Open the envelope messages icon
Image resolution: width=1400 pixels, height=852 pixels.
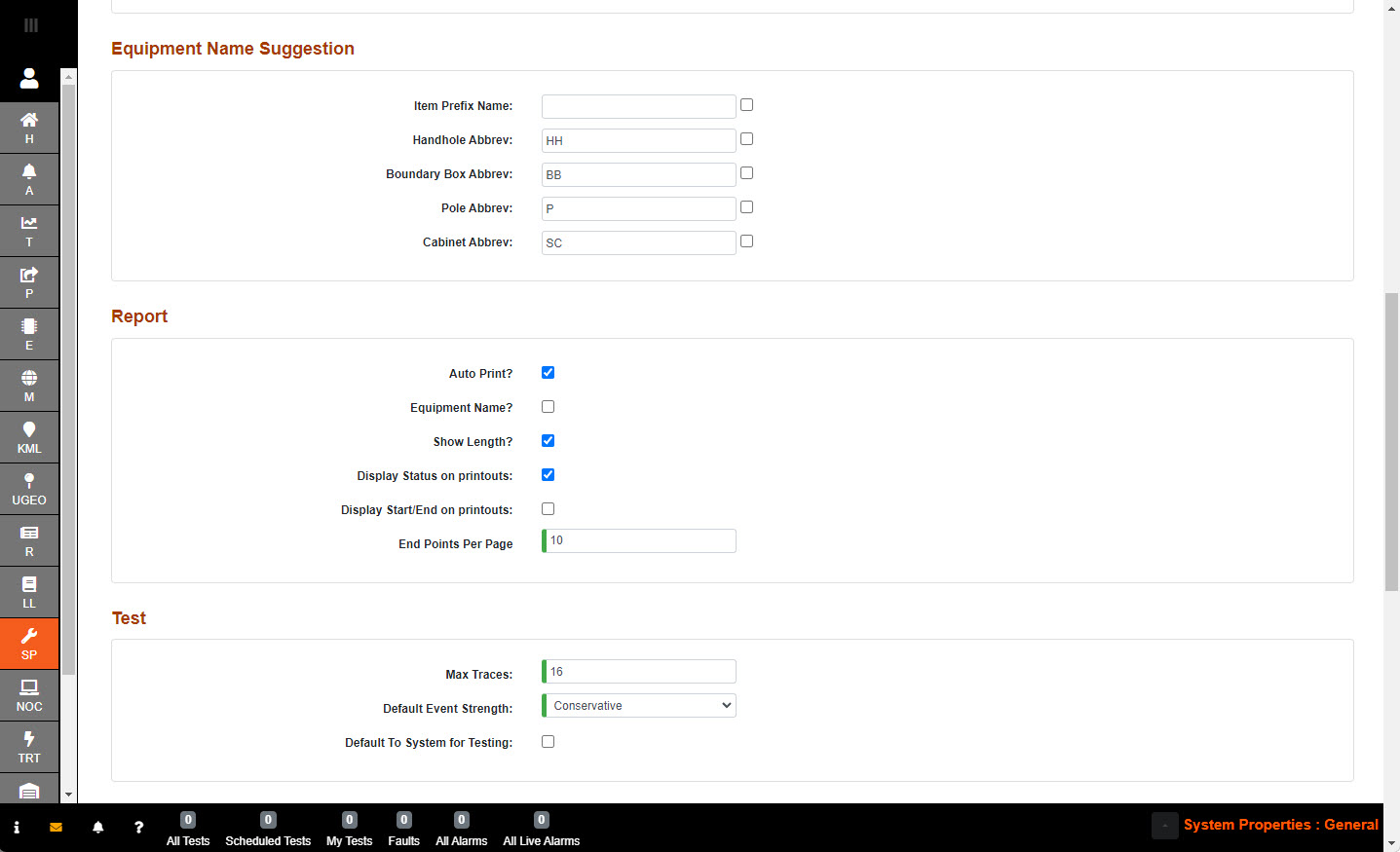pos(56,828)
